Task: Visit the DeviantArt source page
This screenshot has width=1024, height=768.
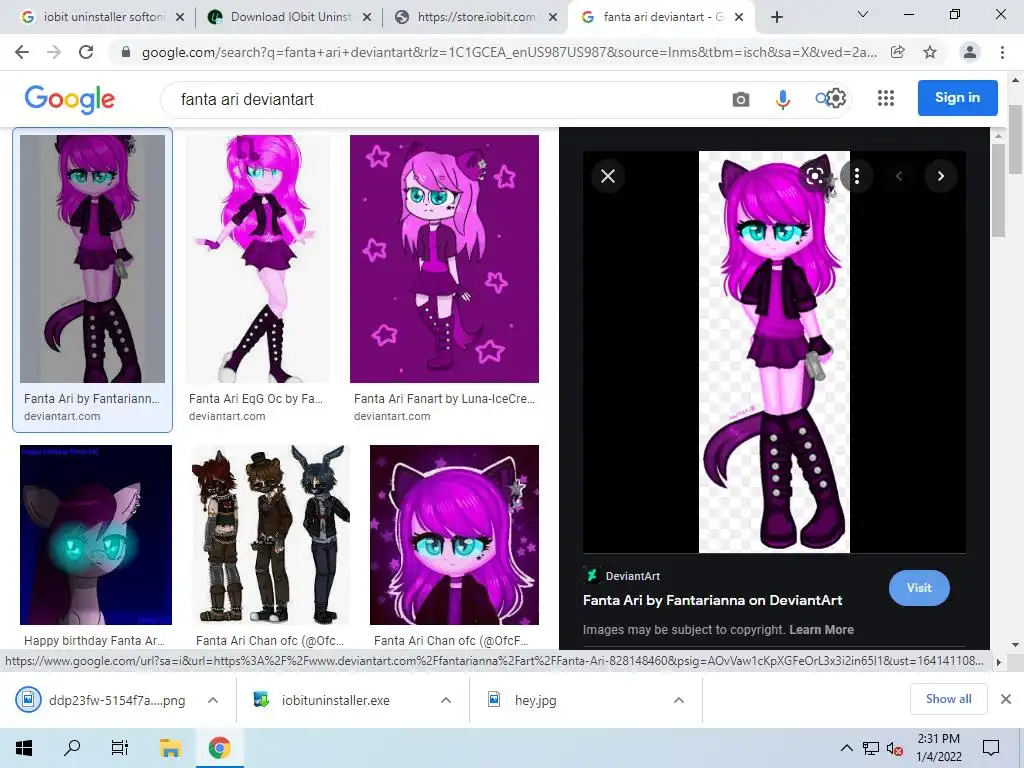Action: coord(919,588)
